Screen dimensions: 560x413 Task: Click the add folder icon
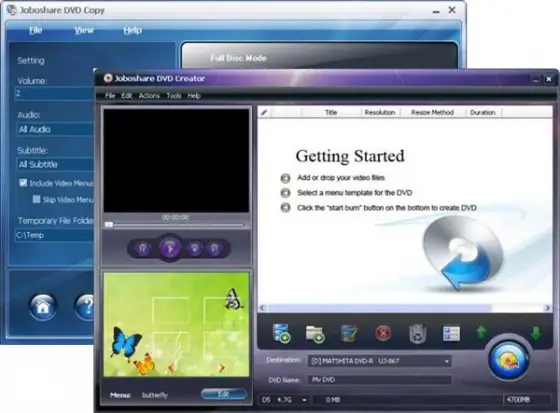point(315,334)
